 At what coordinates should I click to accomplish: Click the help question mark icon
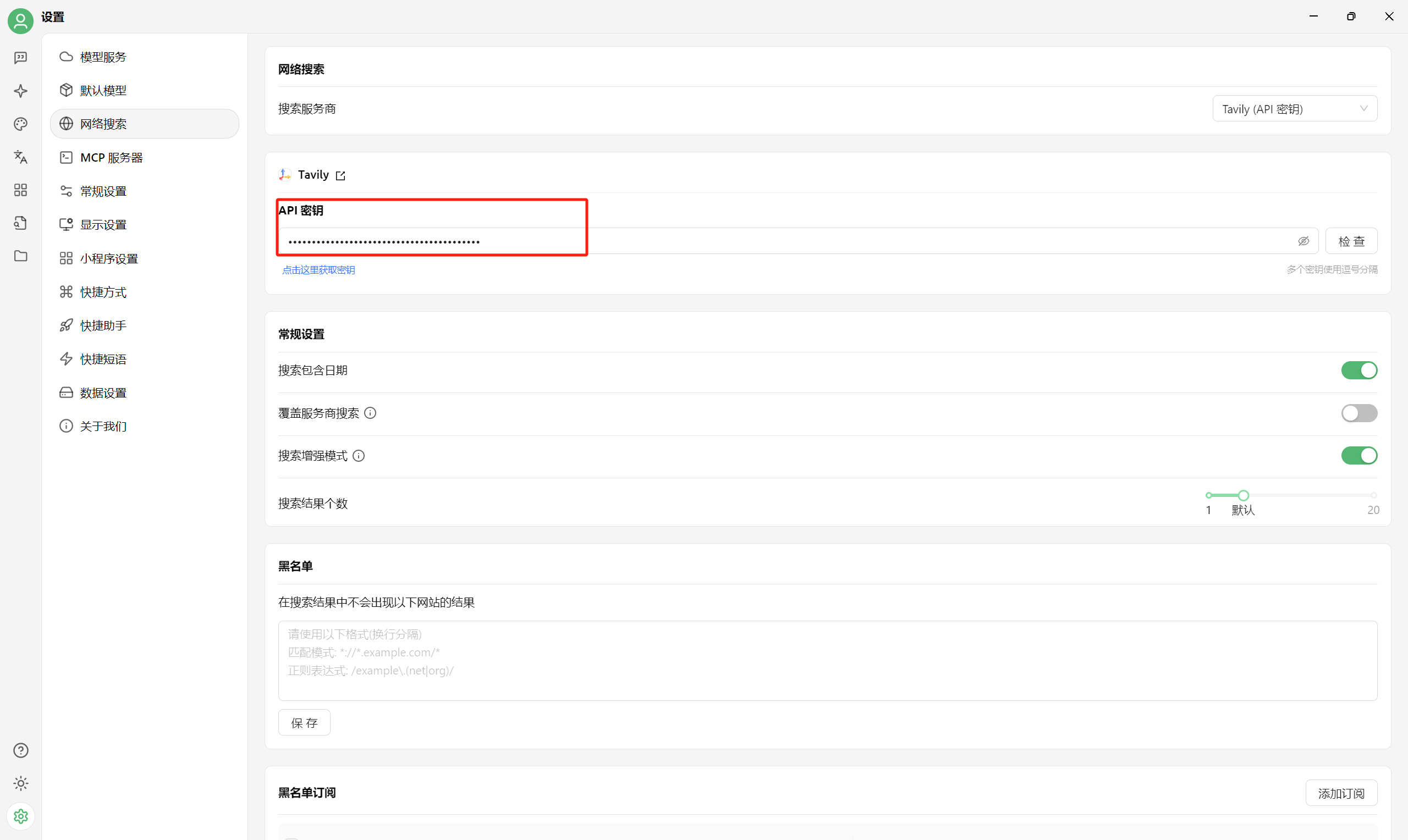pyautogui.click(x=21, y=750)
